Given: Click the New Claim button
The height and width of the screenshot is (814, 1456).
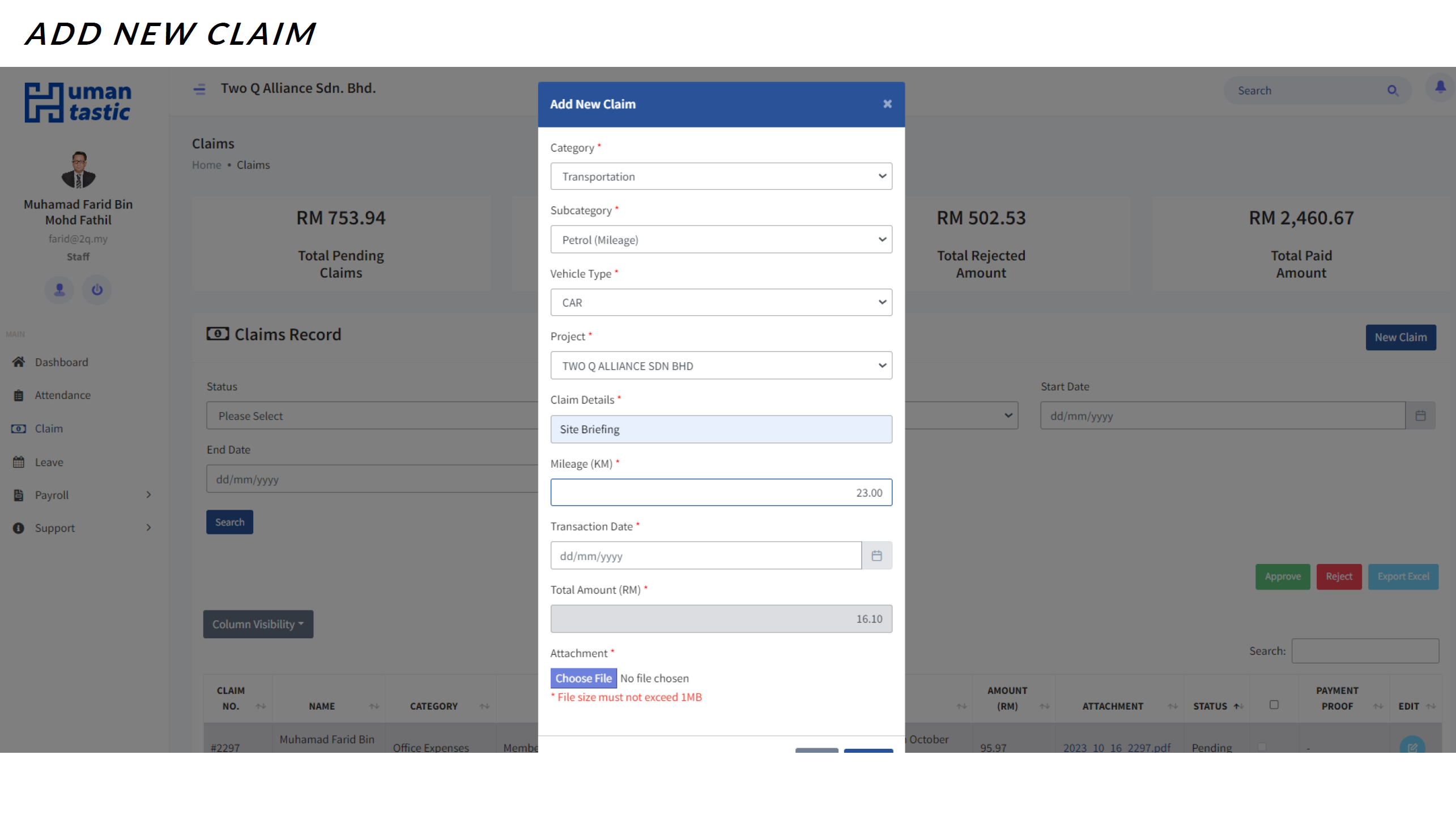Looking at the screenshot, I should pos(1400,337).
